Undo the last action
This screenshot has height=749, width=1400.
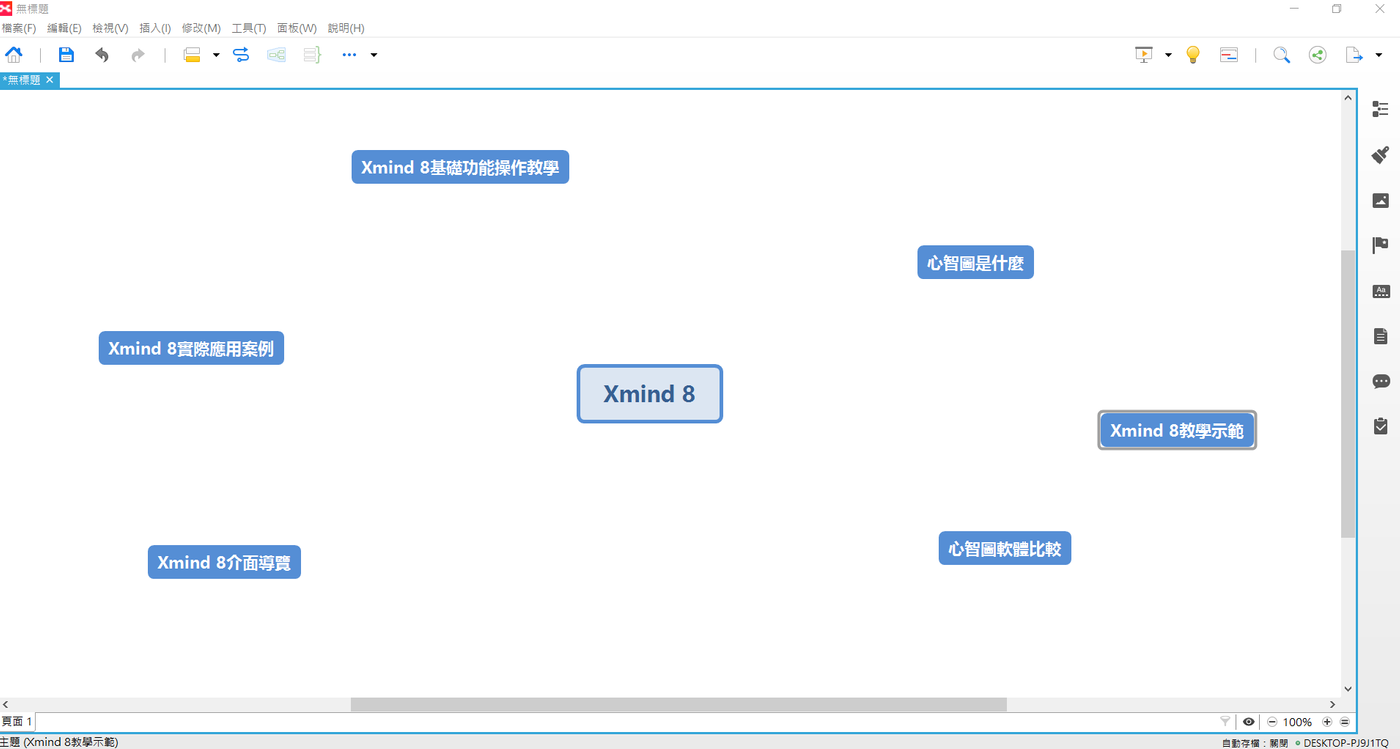[x=102, y=55]
